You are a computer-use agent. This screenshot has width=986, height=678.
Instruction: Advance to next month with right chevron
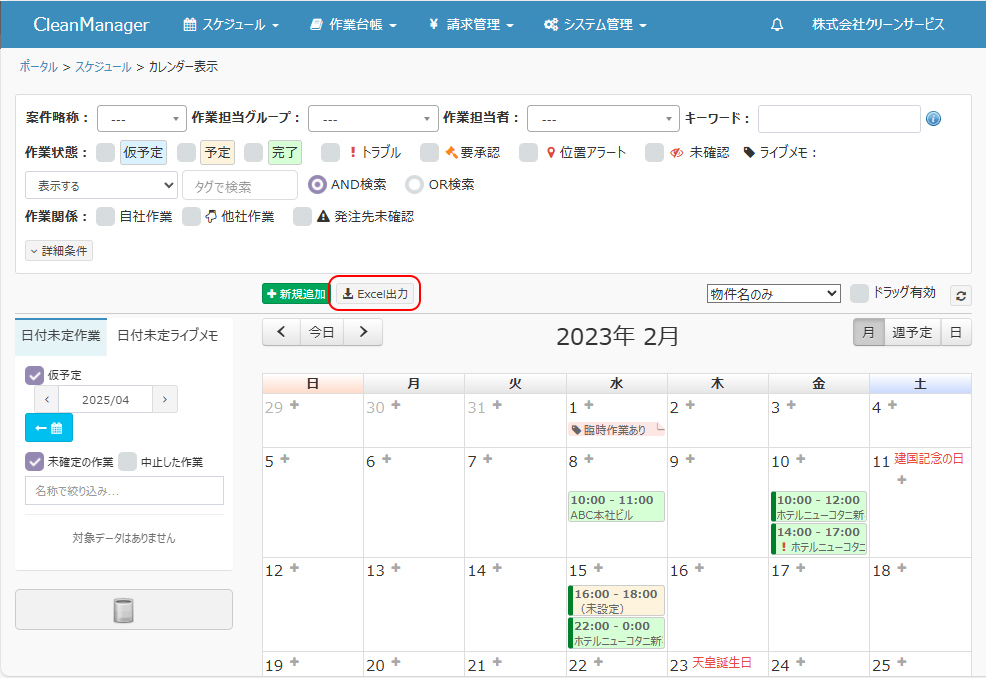pyautogui.click(x=363, y=332)
